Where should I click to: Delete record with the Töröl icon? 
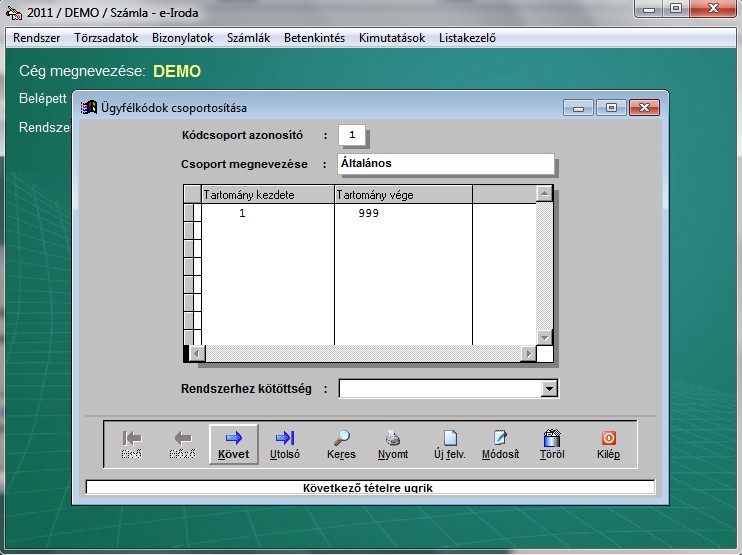[x=551, y=444]
